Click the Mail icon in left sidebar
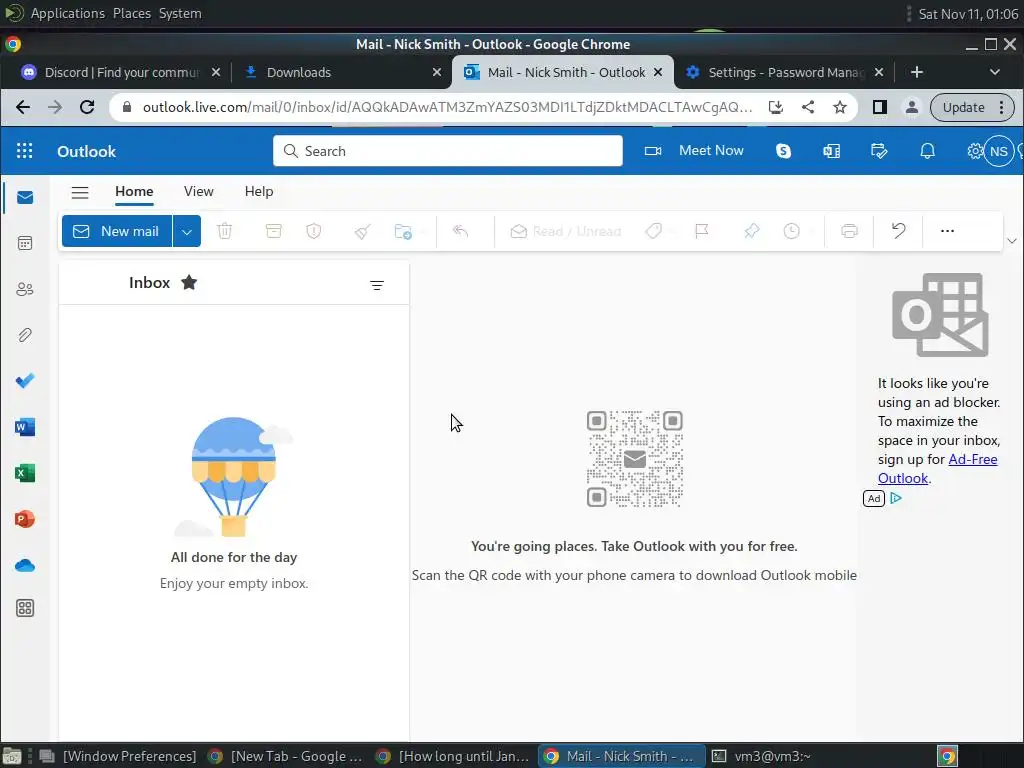 click(25, 197)
